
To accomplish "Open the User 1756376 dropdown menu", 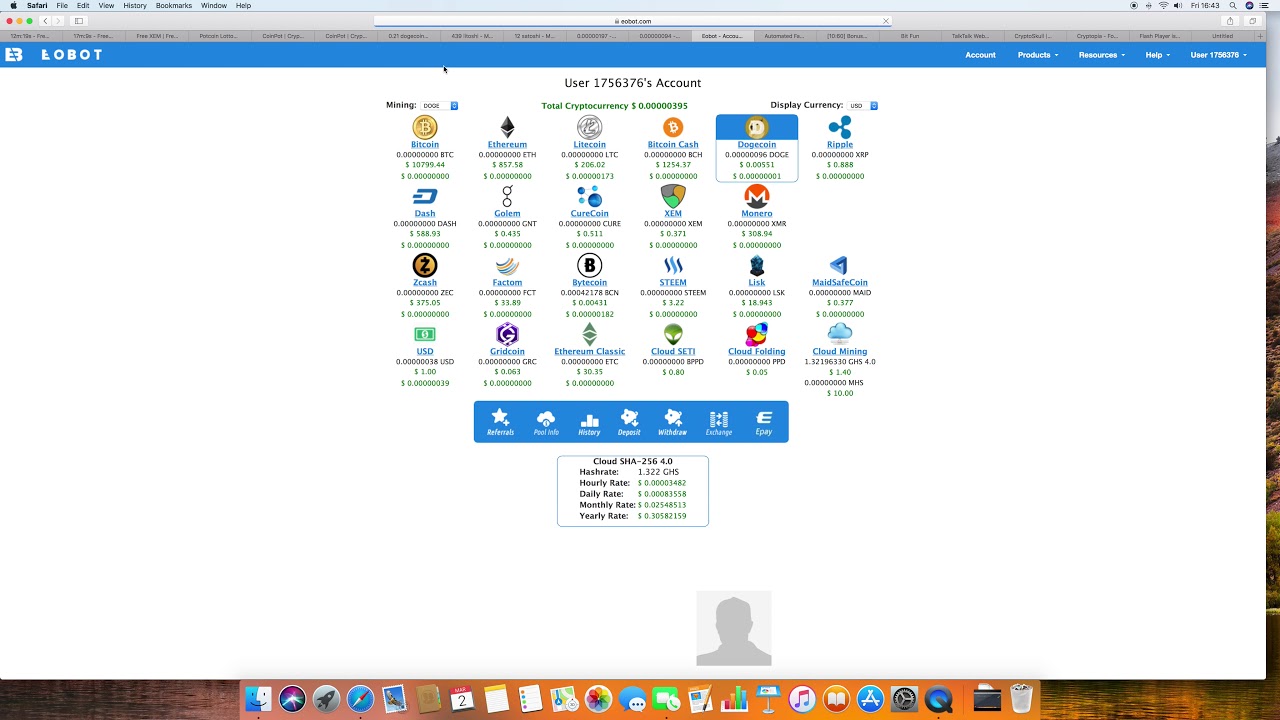I will pyautogui.click(x=1218, y=55).
